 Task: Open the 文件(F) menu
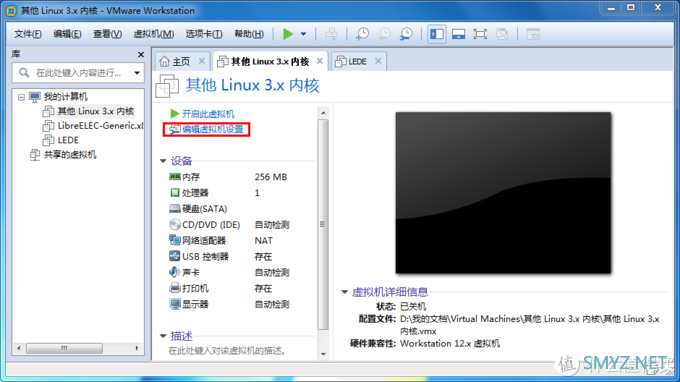[x=28, y=34]
